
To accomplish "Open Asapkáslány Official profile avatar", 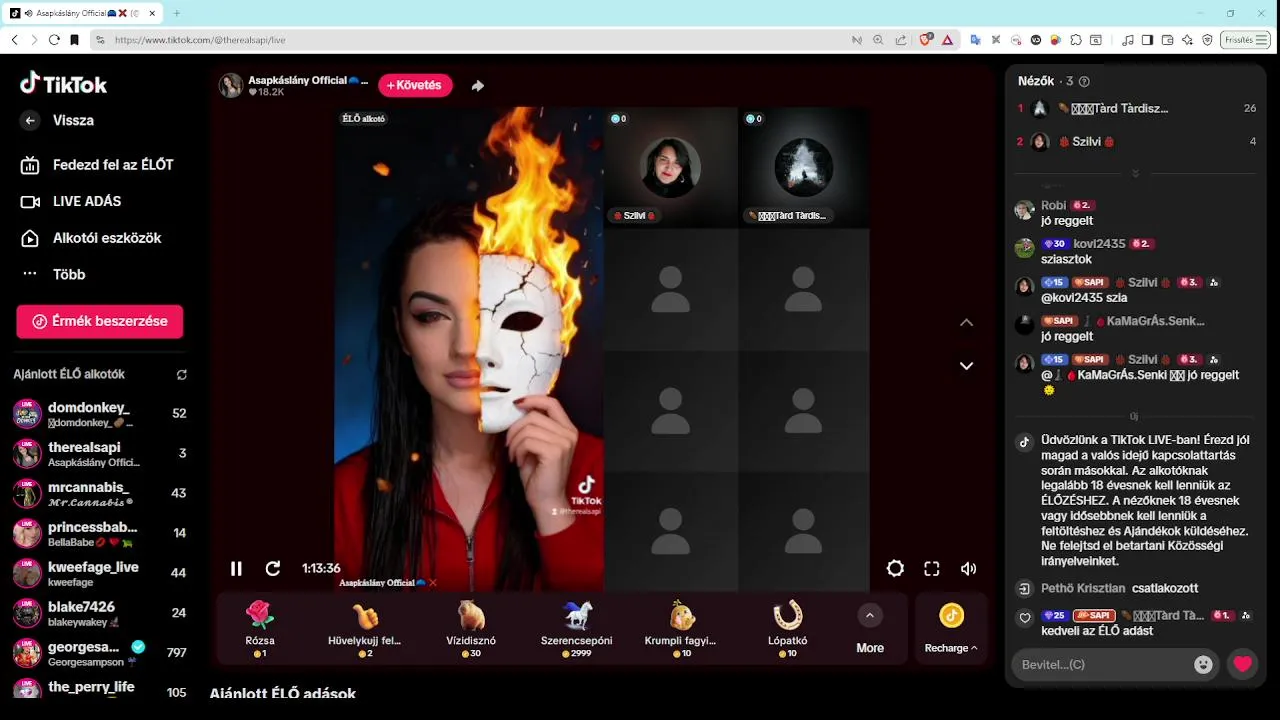I will pyautogui.click(x=231, y=85).
